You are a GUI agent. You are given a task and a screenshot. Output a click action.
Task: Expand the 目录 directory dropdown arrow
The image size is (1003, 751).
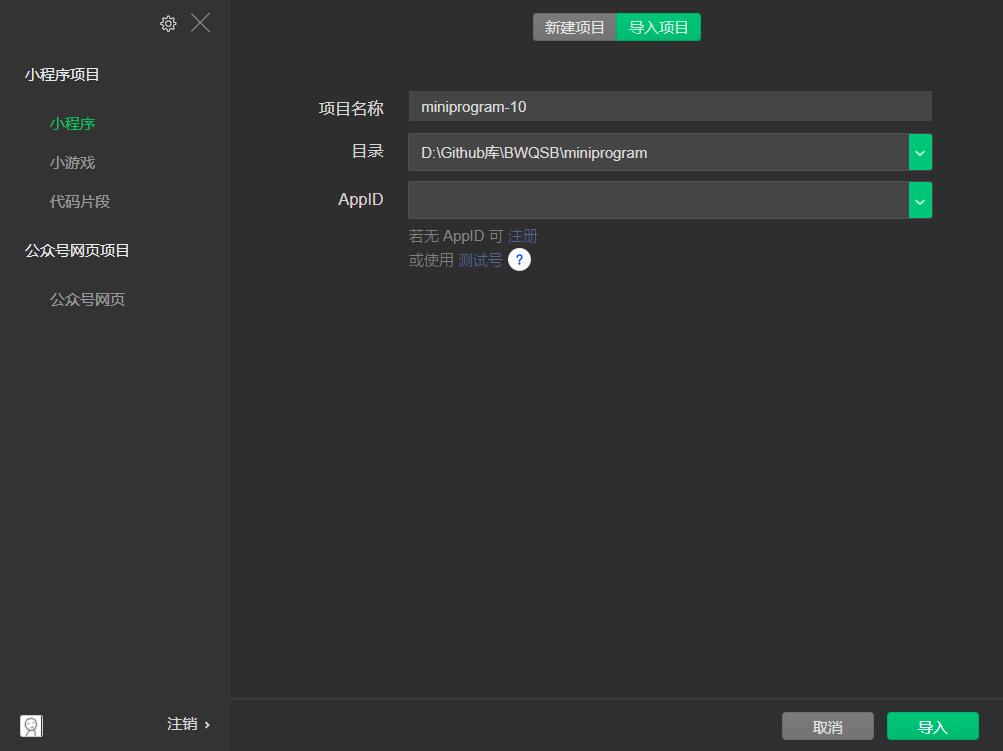coord(920,152)
